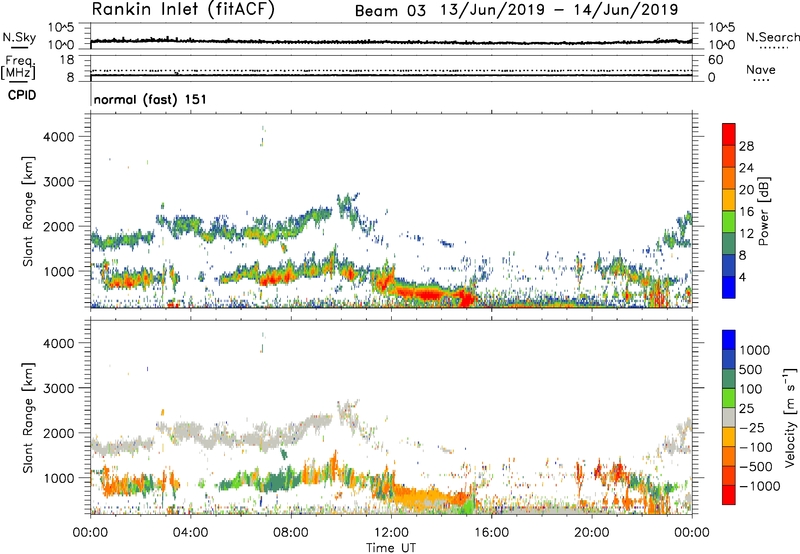Click the -25 label on velocity colorbar
The height and width of the screenshot is (554, 800).
(752, 427)
